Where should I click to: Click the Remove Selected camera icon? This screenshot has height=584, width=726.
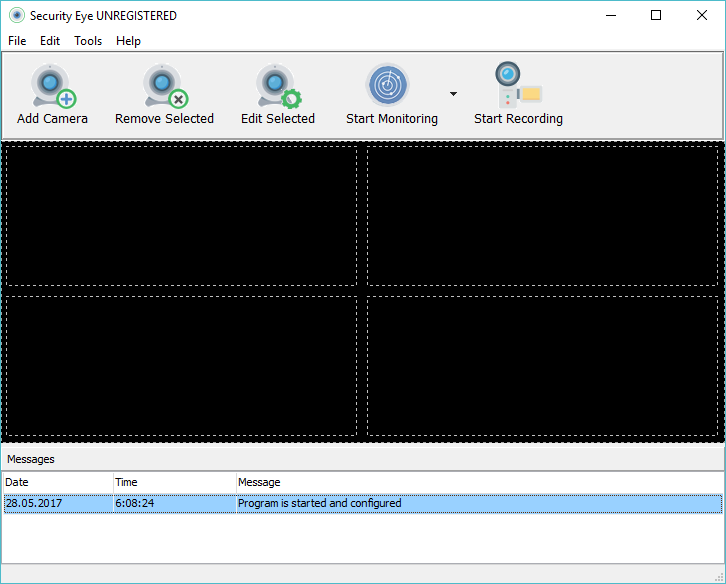tap(164, 86)
